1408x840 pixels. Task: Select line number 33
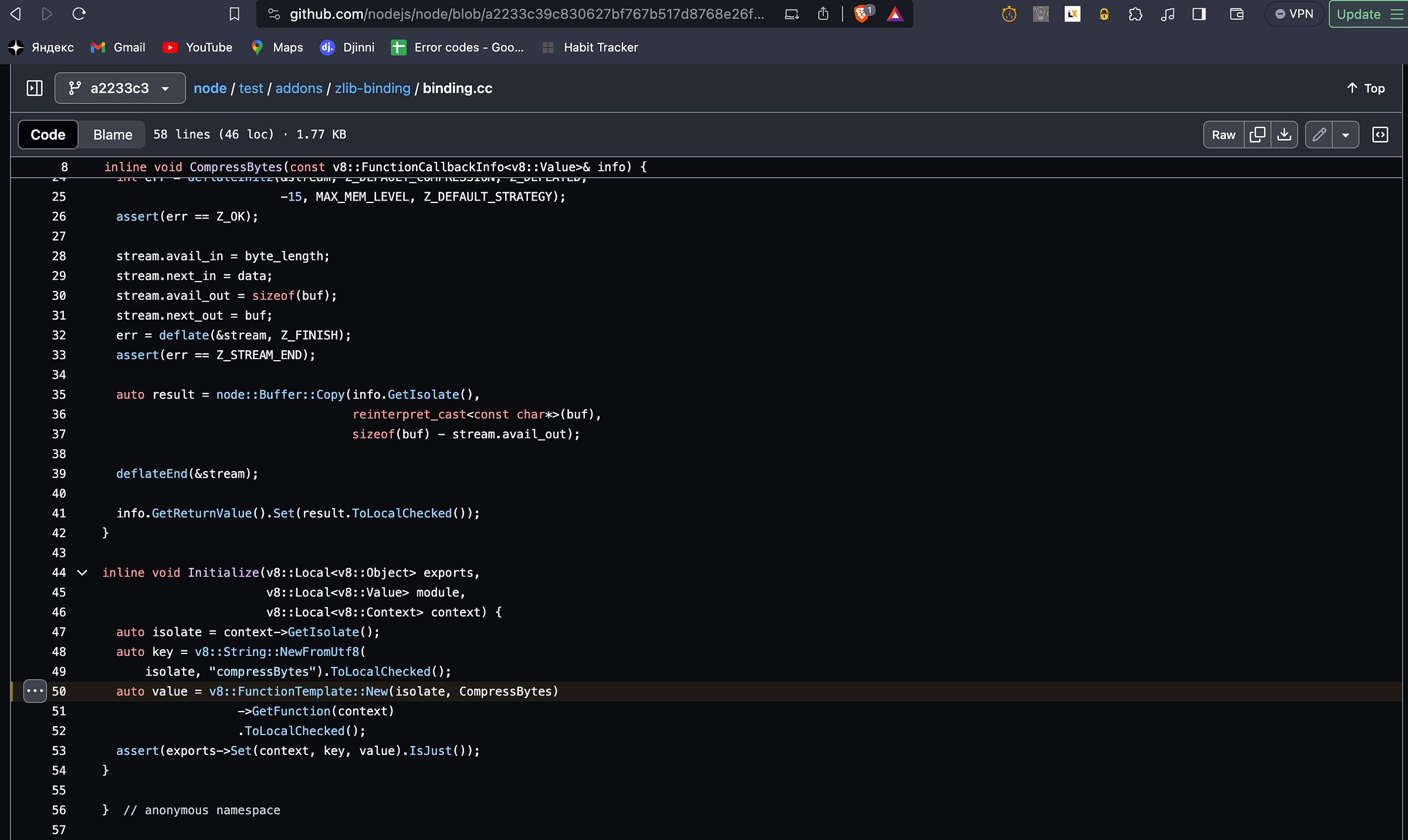[x=59, y=355]
